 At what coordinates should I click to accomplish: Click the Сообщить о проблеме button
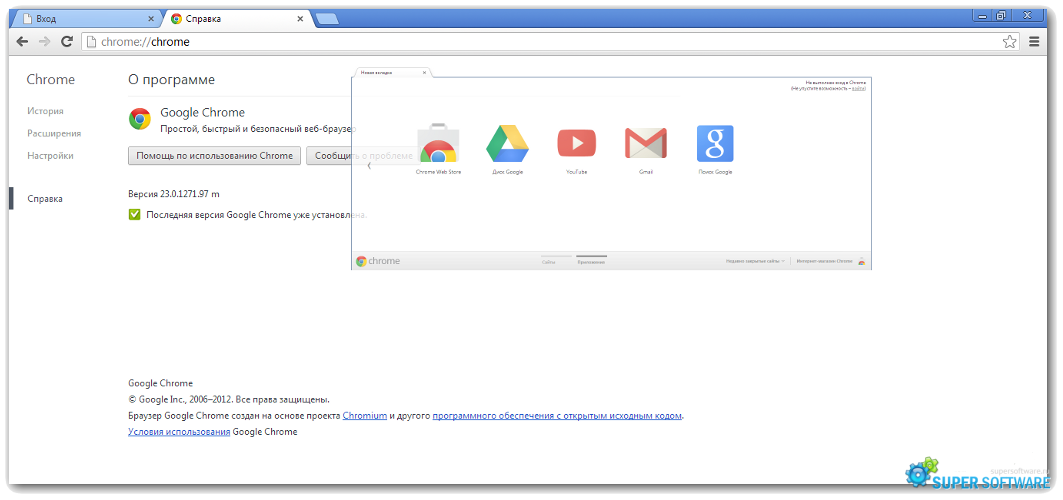pyautogui.click(x=363, y=156)
